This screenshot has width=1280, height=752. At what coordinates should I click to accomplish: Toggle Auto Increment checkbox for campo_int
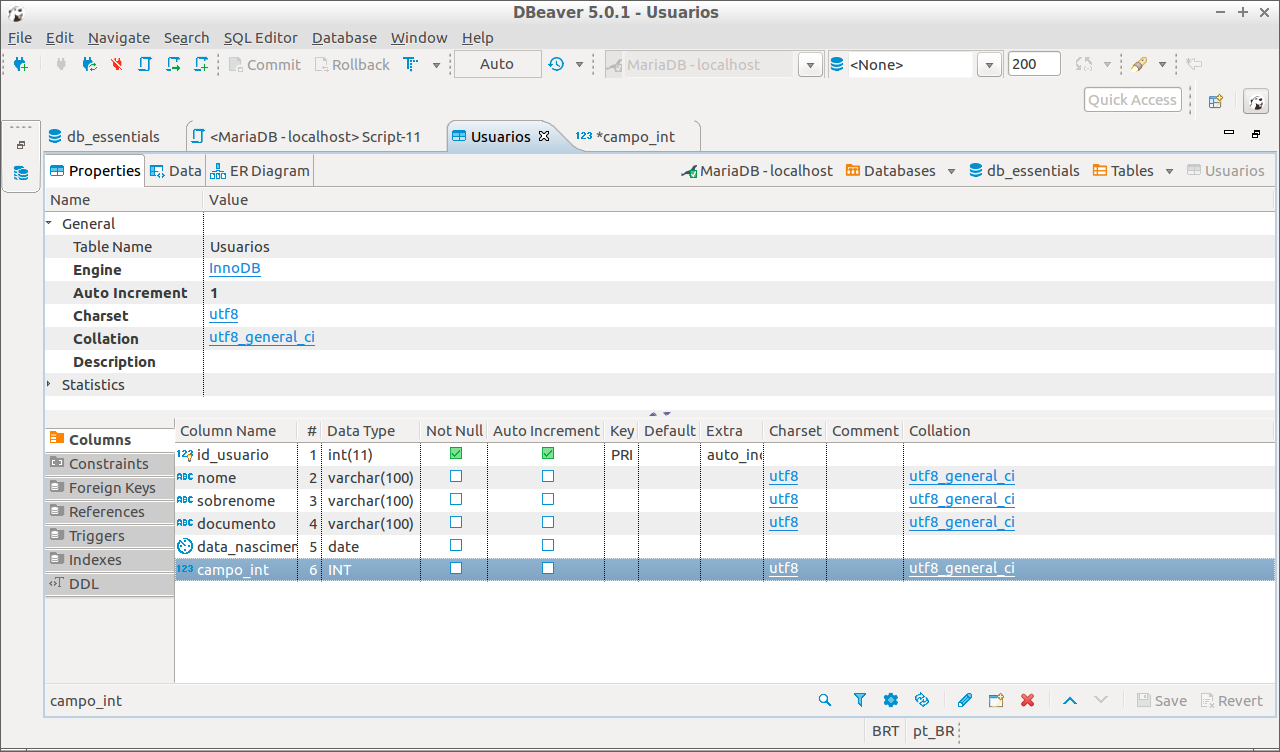pyautogui.click(x=548, y=568)
